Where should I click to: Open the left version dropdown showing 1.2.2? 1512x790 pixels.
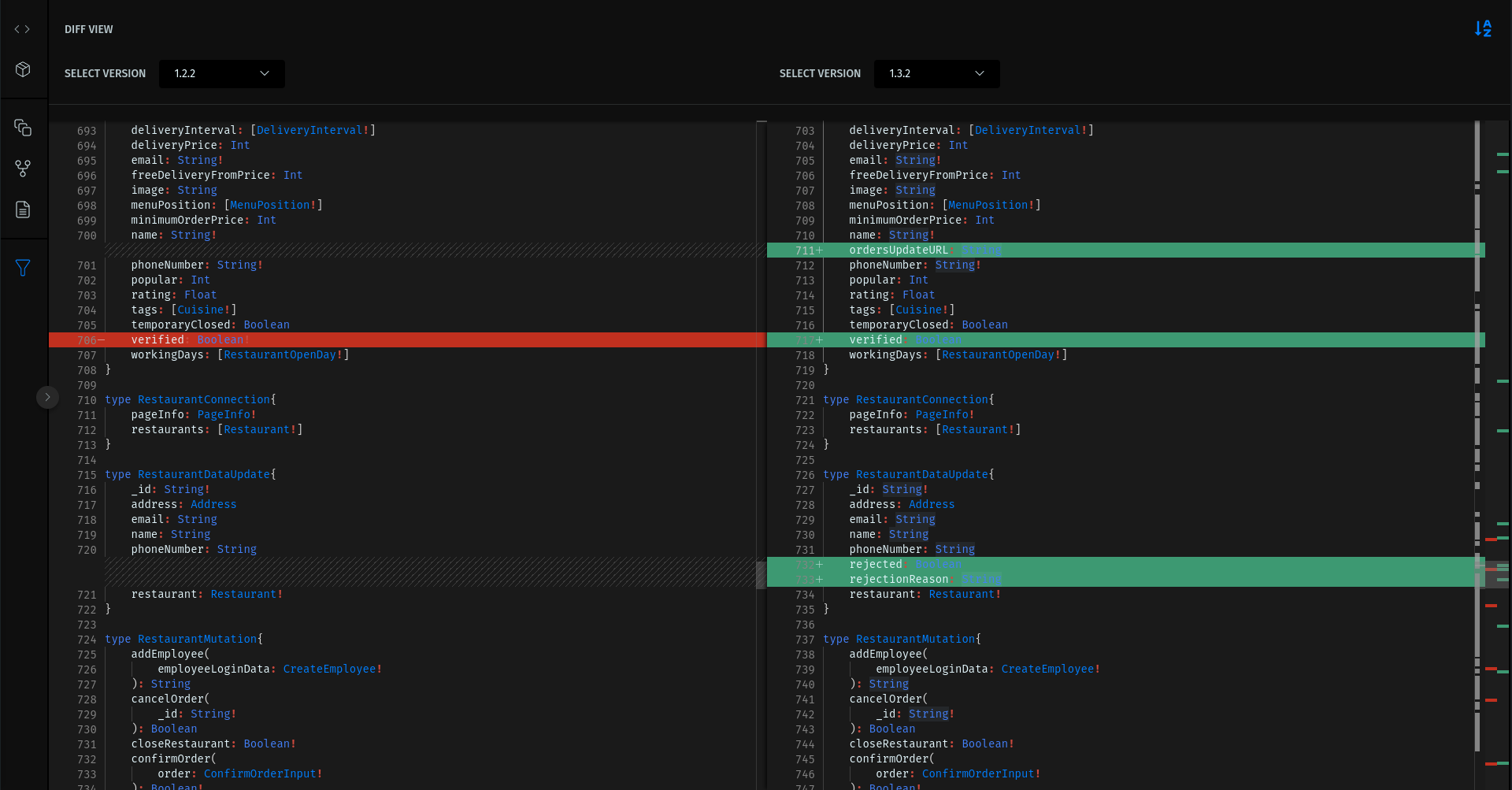pos(221,74)
